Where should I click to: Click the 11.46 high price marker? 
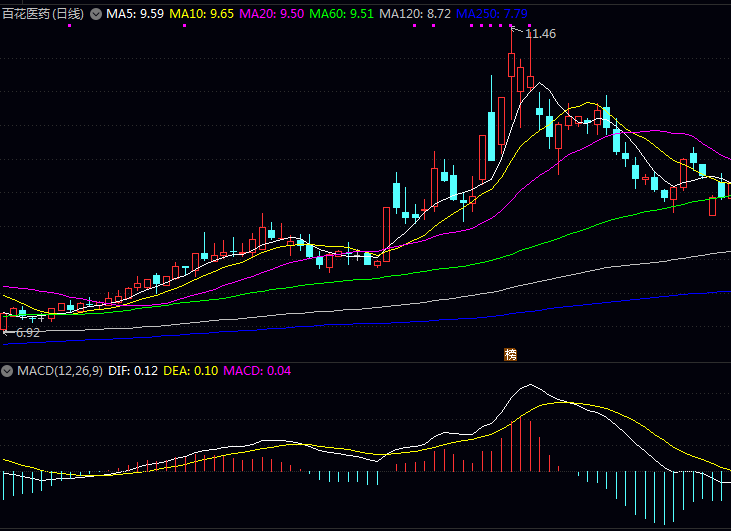point(540,34)
